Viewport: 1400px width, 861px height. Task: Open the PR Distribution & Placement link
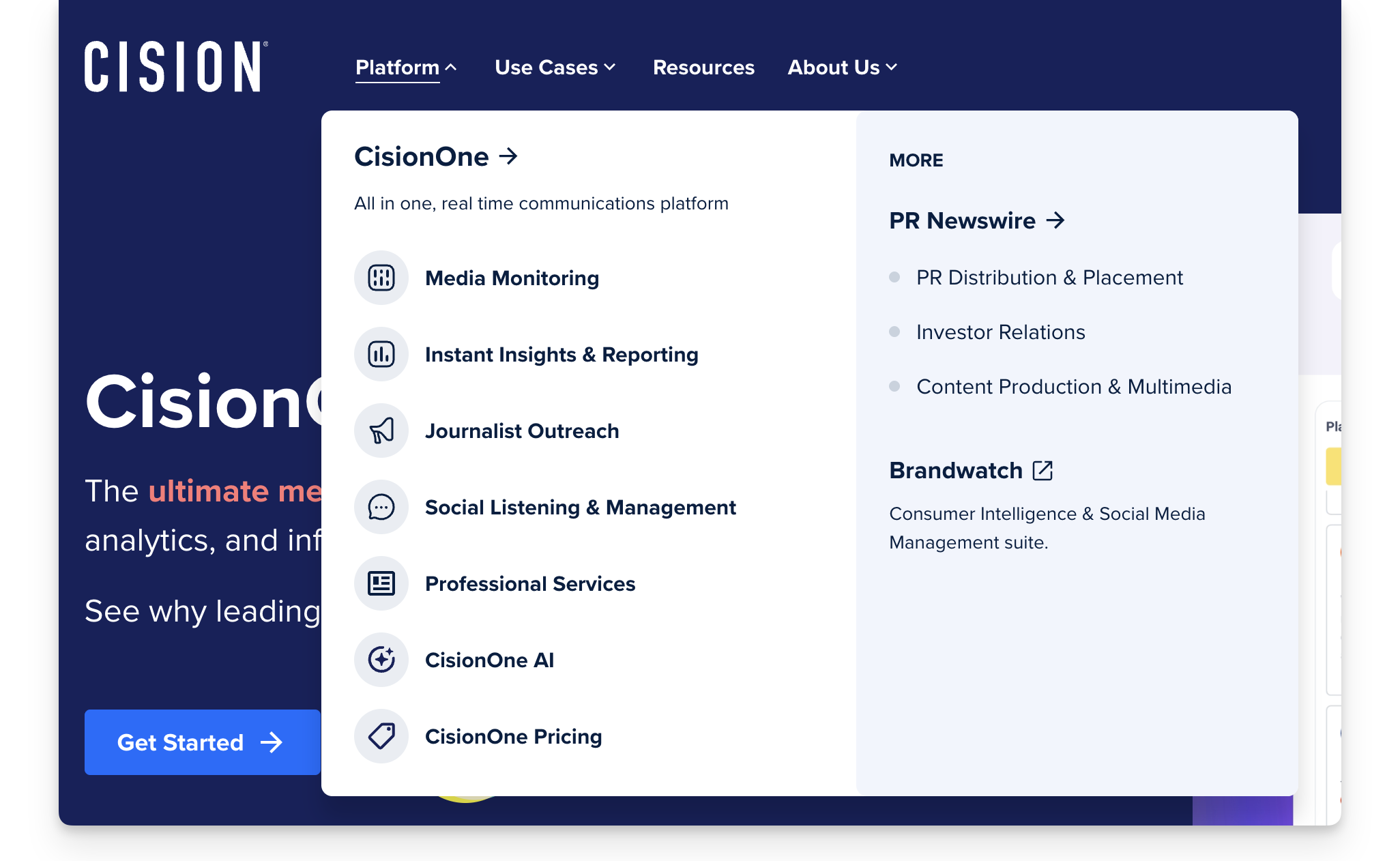tap(1049, 277)
